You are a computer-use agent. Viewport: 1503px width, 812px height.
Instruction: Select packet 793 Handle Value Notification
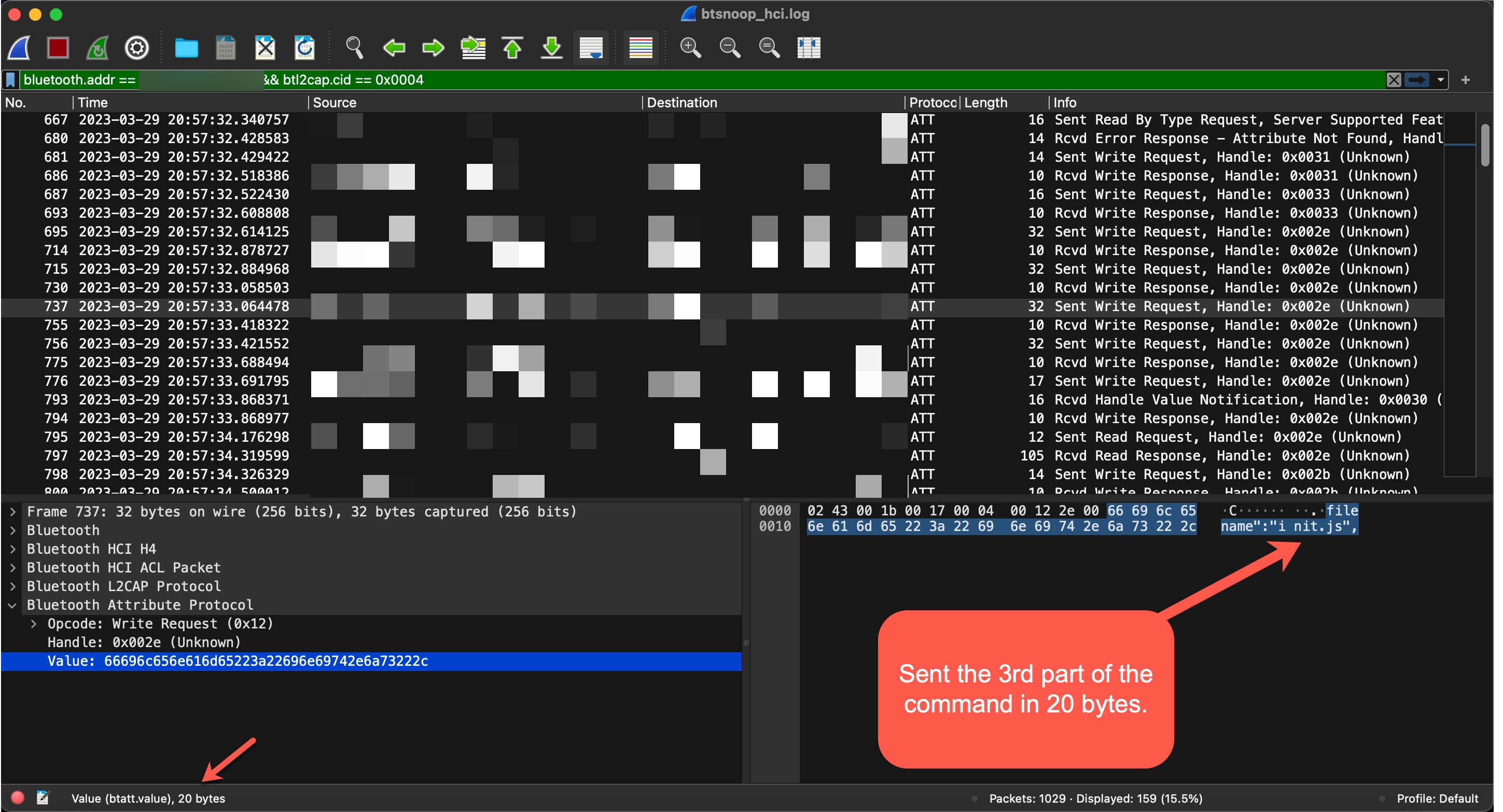(x=722, y=400)
